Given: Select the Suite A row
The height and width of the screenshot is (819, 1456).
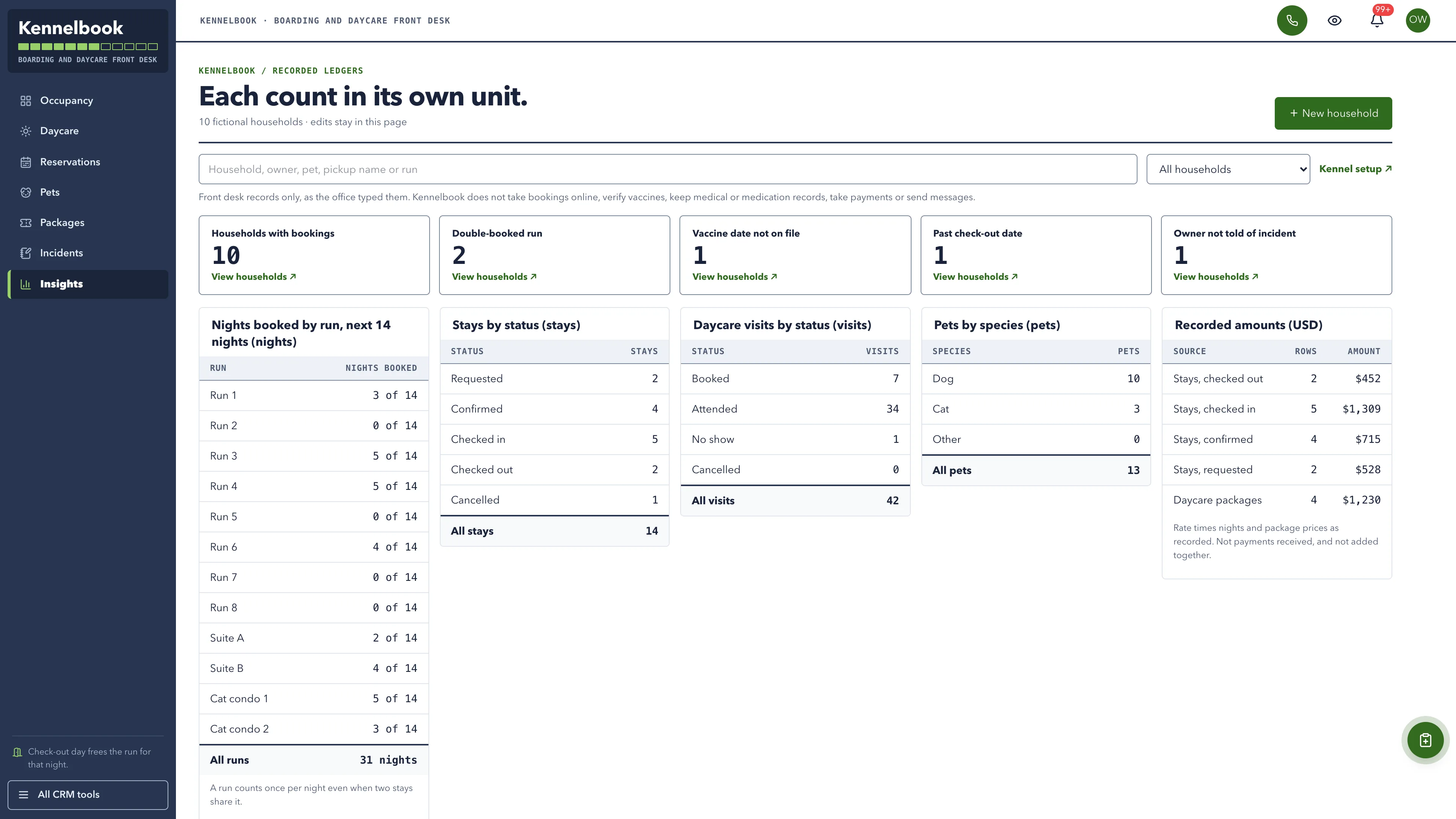Looking at the screenshot, I should [314, 638].
